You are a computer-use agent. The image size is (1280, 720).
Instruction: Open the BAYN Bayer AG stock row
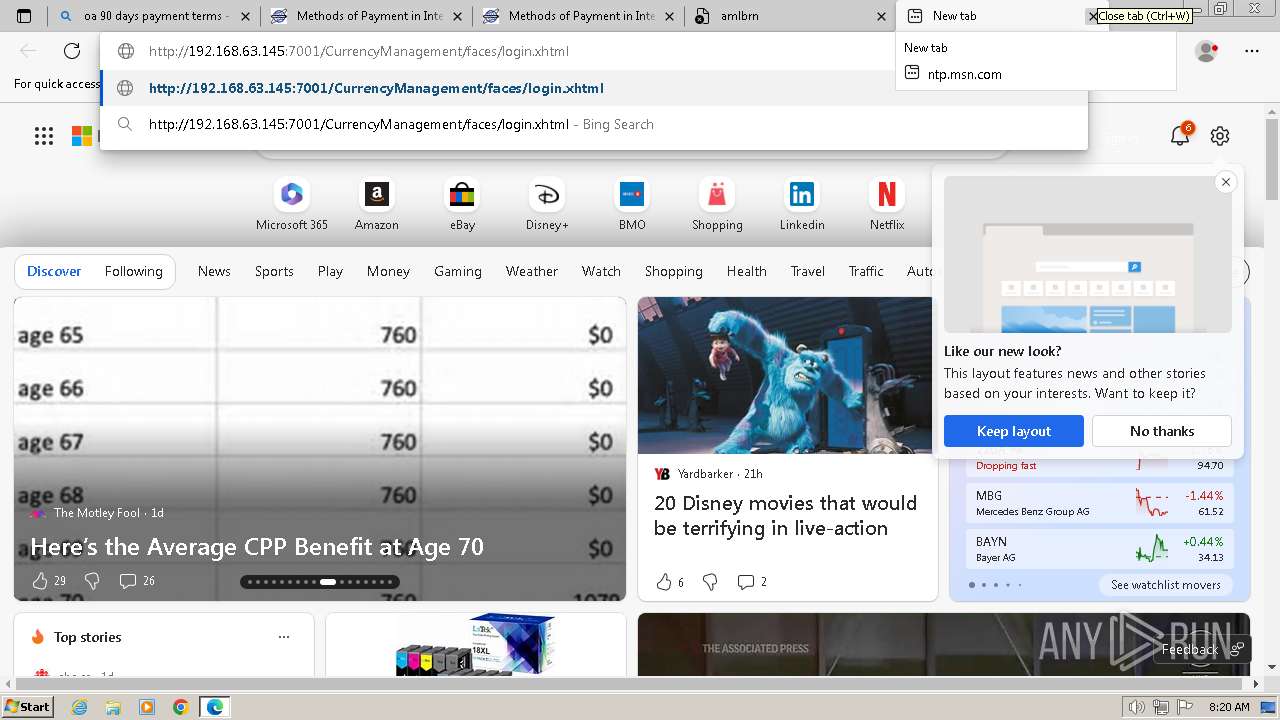tap(1100, 549)
